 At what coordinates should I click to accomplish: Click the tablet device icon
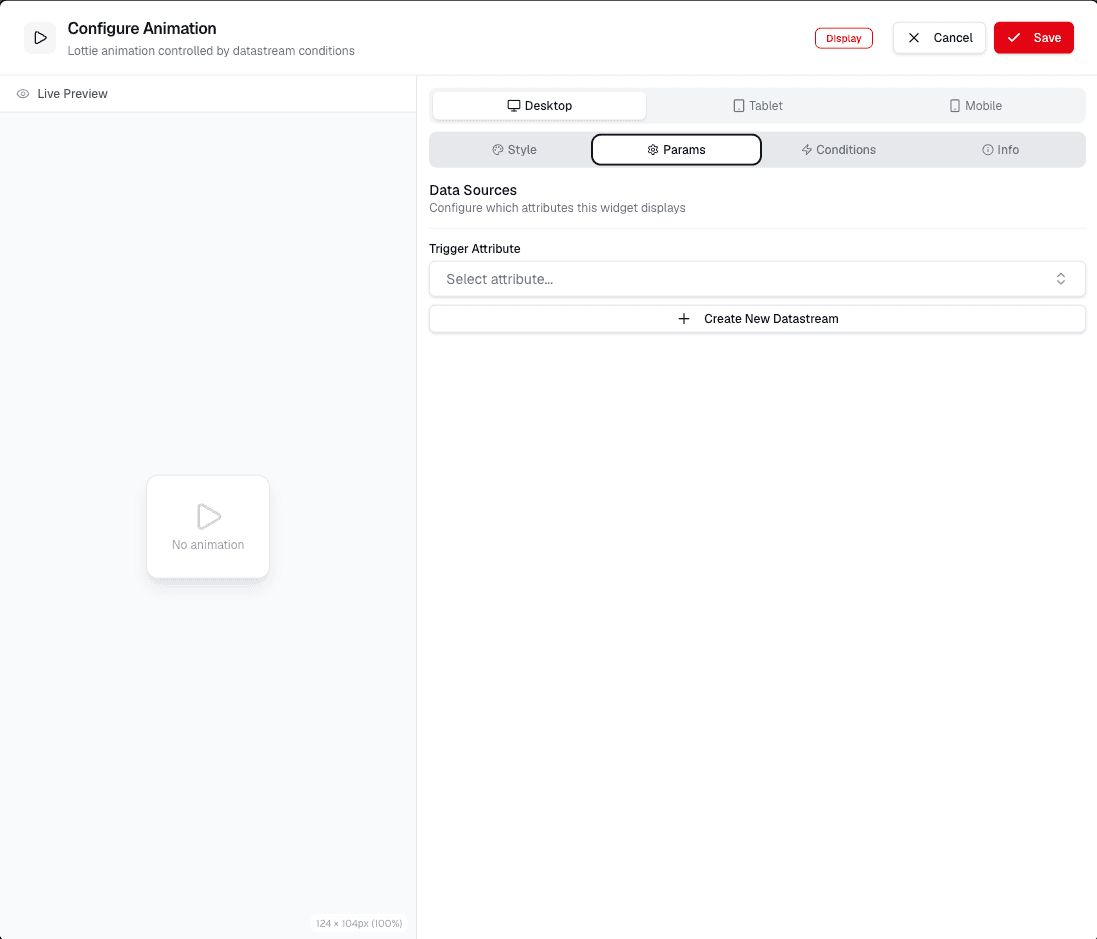point(739,106)
